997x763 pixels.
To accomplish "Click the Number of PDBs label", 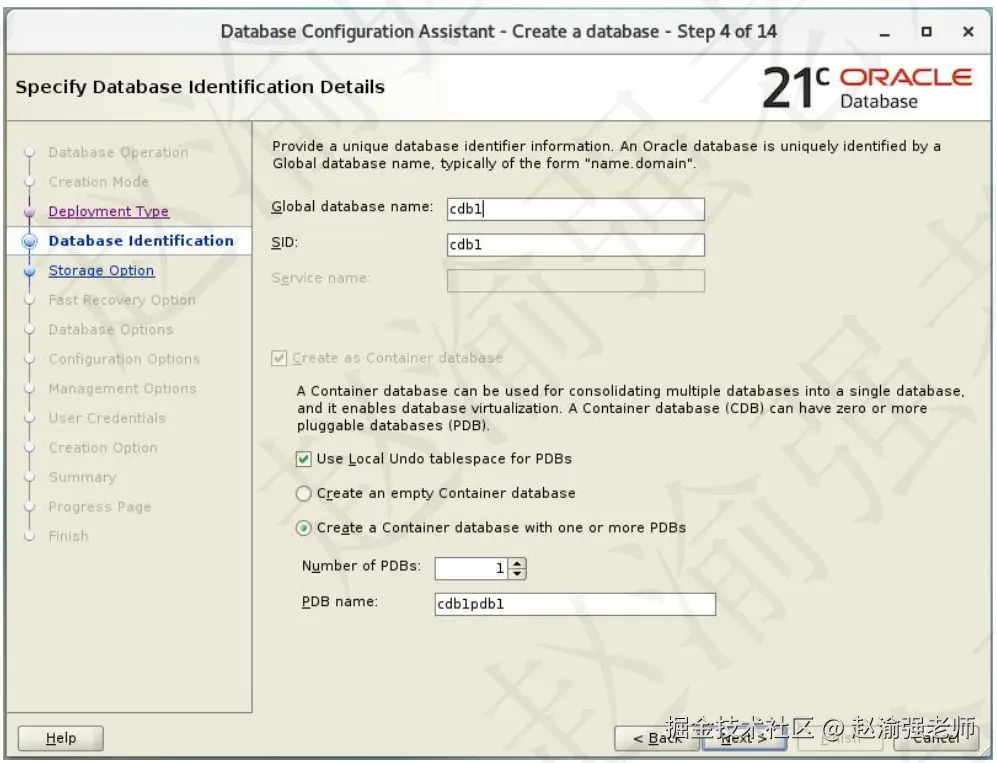I will 361,566.
